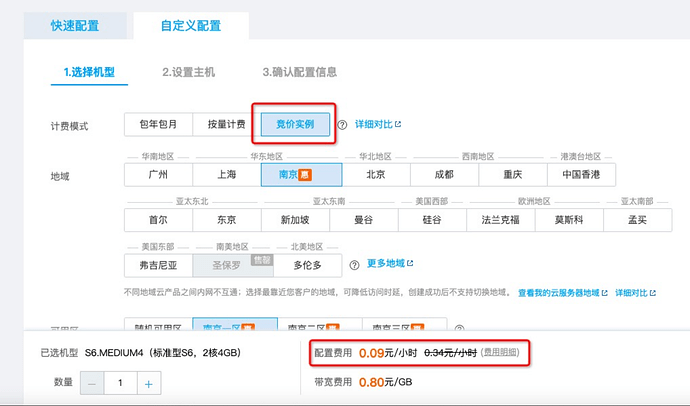Click the orange 惠 badge on 南京
Viewport: 690px width, 406px height.
pyautogui.click(x=305, y=175)
